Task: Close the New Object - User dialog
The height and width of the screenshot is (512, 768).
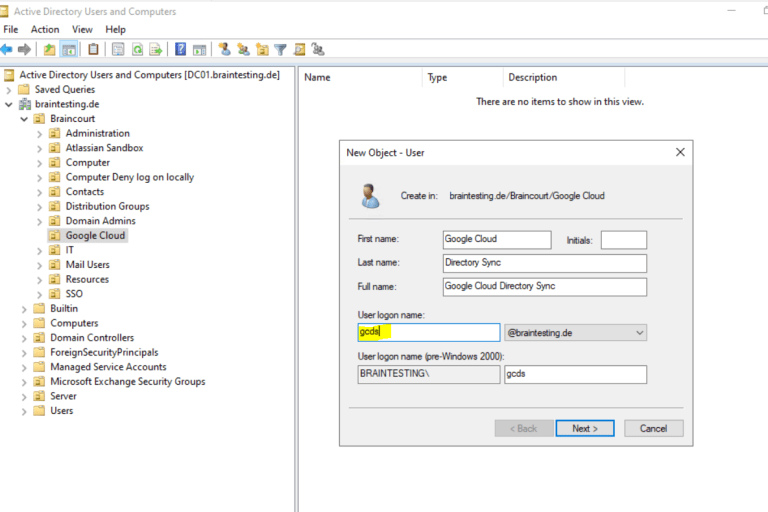Action: pyautogui.click(x=680, y=152)
